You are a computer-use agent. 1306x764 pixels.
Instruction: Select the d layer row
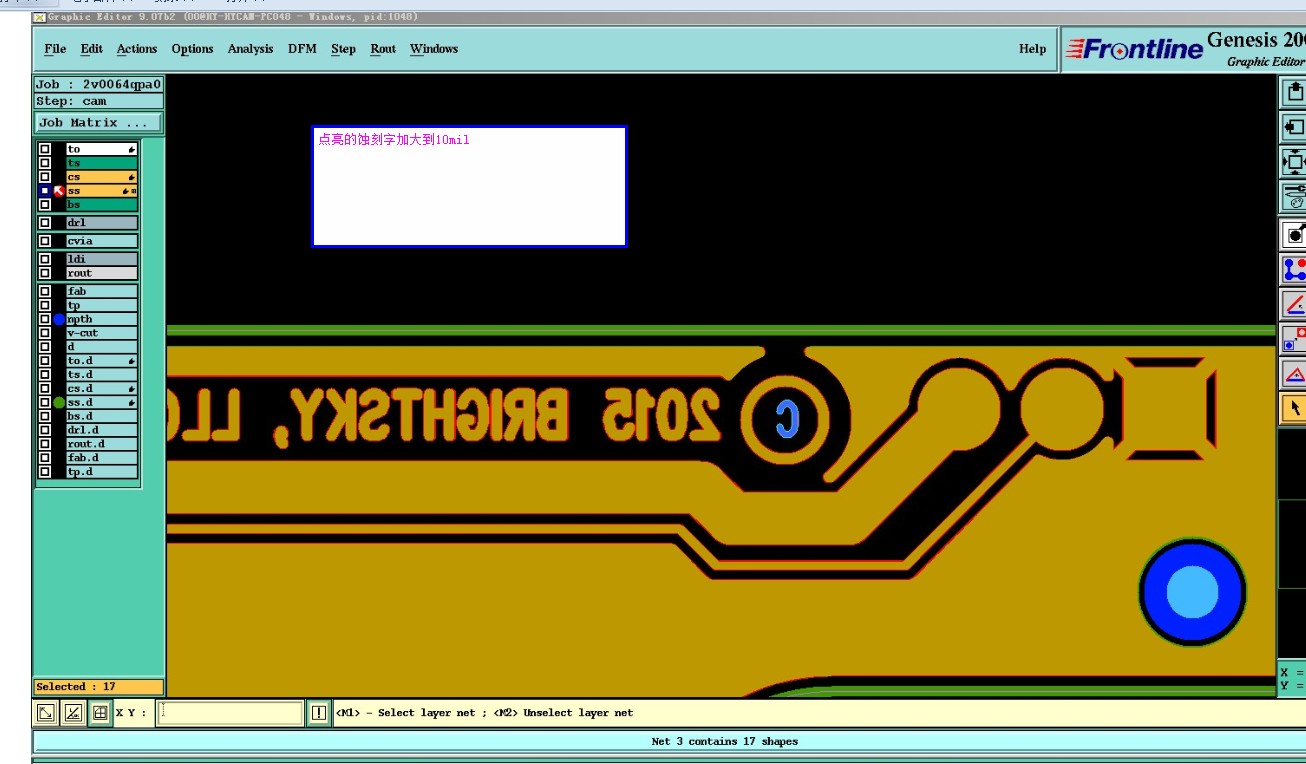(101, 347)
